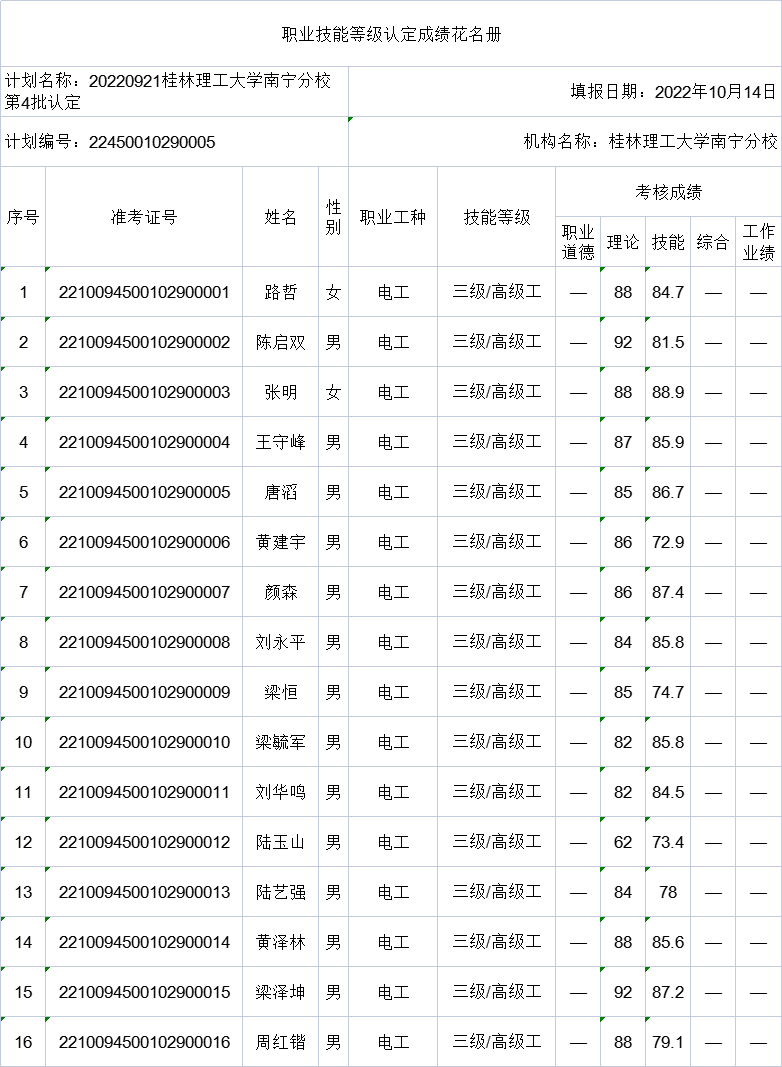This screenshot has width=782, height=1067.
Task: Click the 准考证号 column header
Action: [144, 217]
